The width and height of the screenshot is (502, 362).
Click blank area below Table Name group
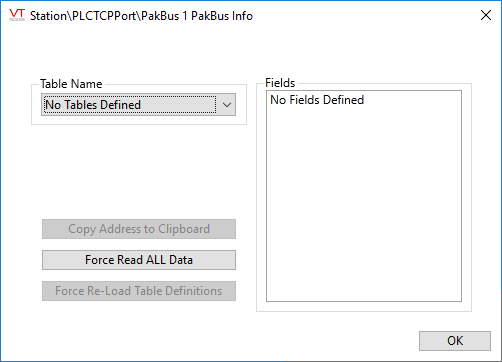pos(139,170)
